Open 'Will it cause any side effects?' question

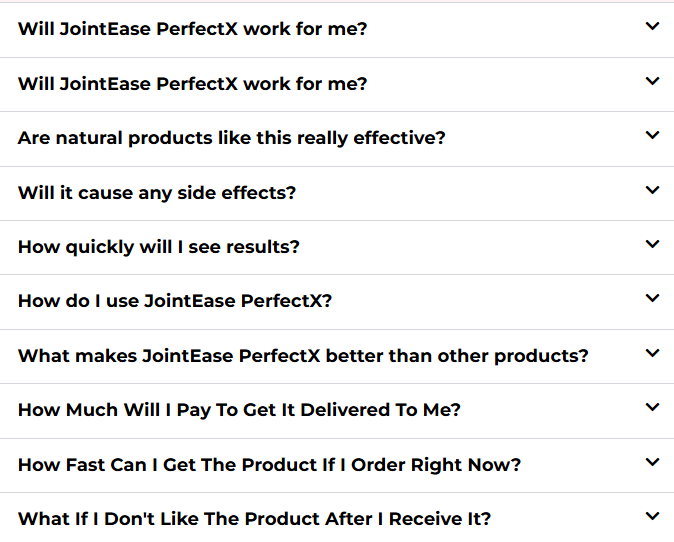tap(157, 192)
